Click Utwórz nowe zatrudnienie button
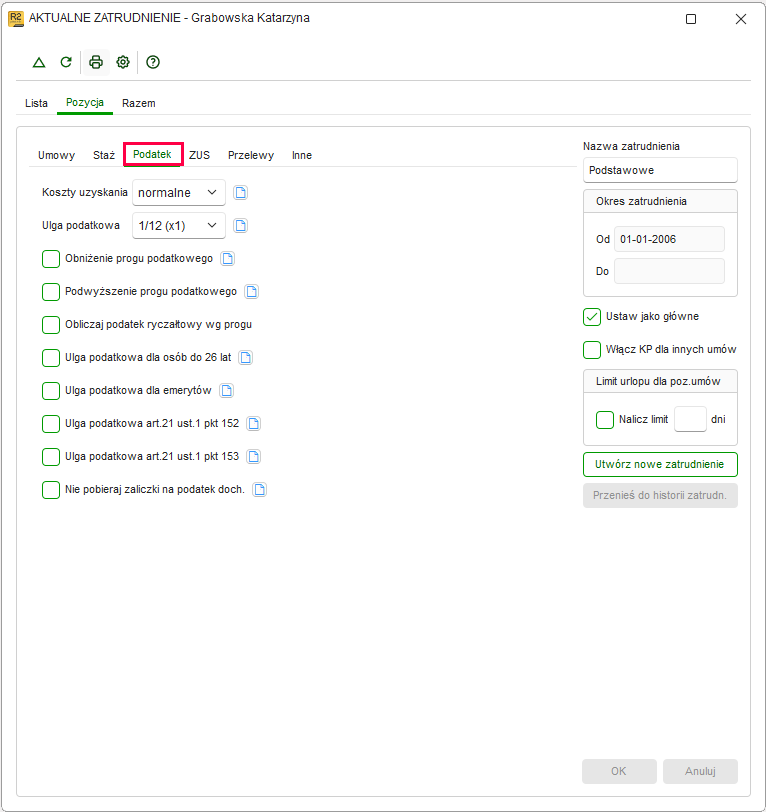The height and width of the screenshot is (812, 766). pyautogui.click(x=660, y=465)
